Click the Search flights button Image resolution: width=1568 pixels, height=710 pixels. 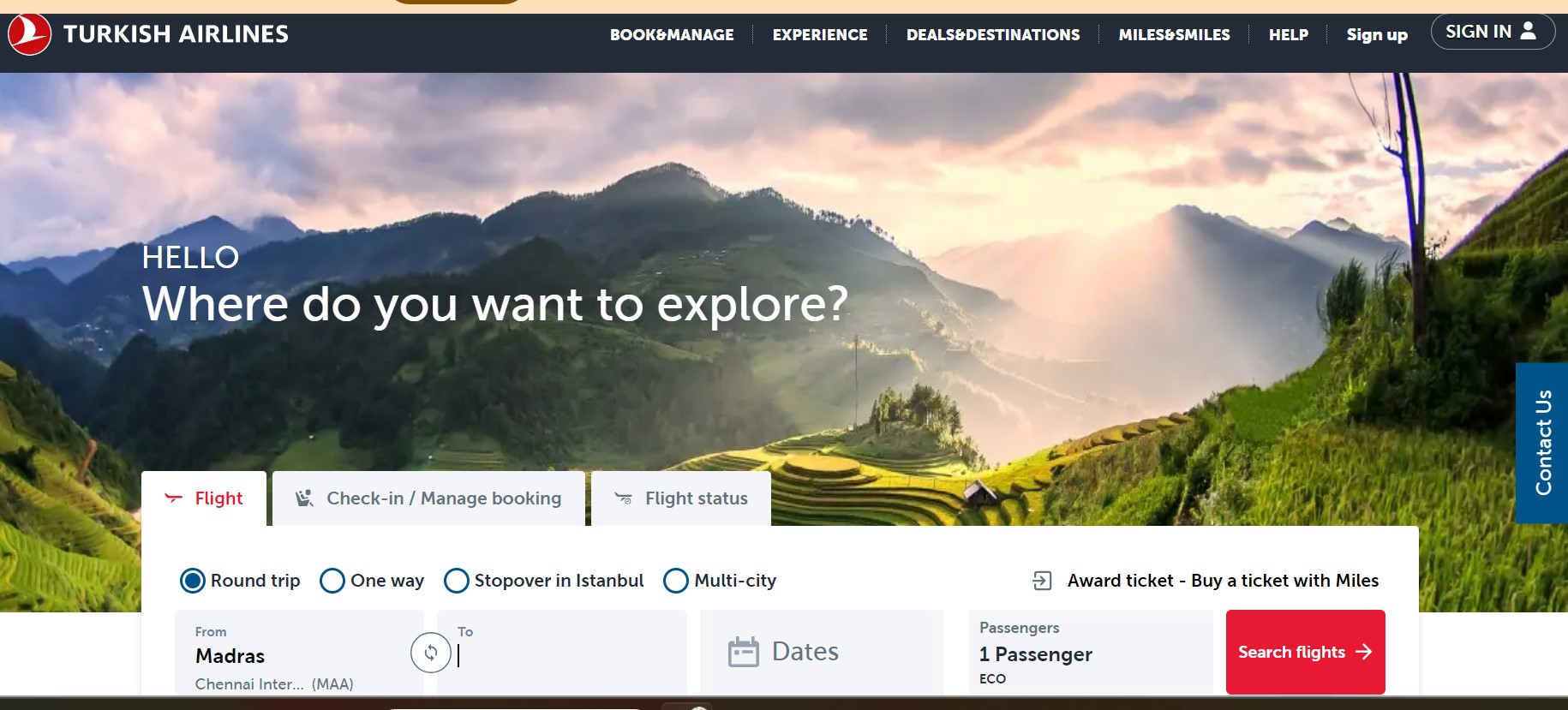tap(1306, 652)
